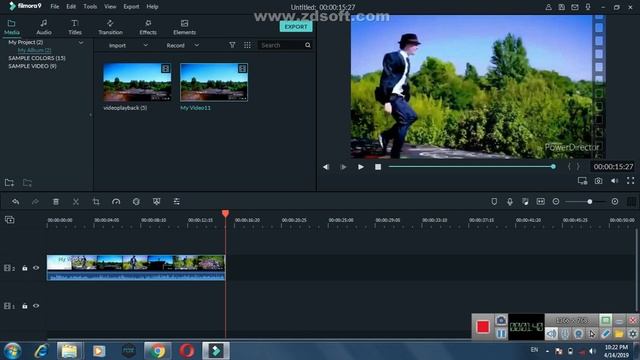Screen dimensions: 640x360
Task: Click the Add Marker icon
Action: point(494,202)
